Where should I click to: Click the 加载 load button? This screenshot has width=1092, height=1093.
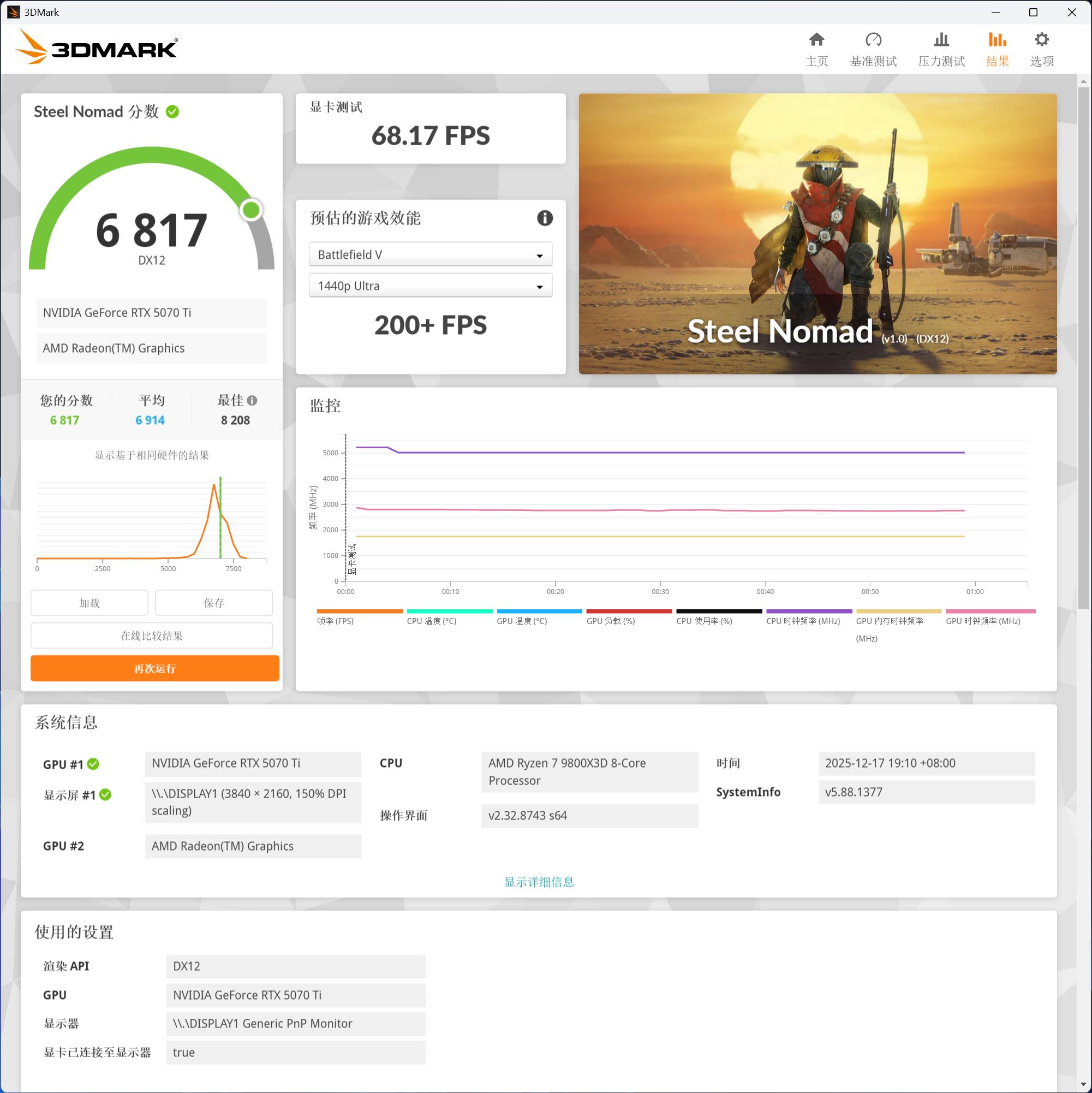point(89,603)
